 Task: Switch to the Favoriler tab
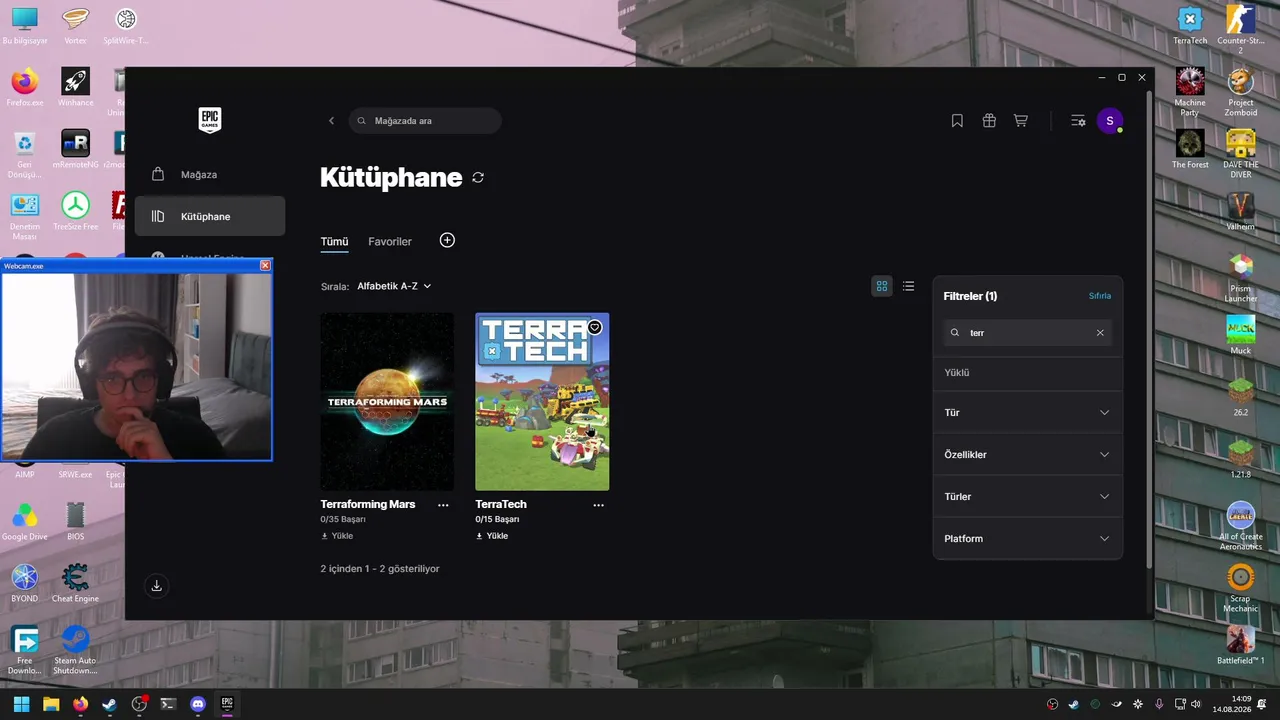pyautogui.click(x=390, y=242)
